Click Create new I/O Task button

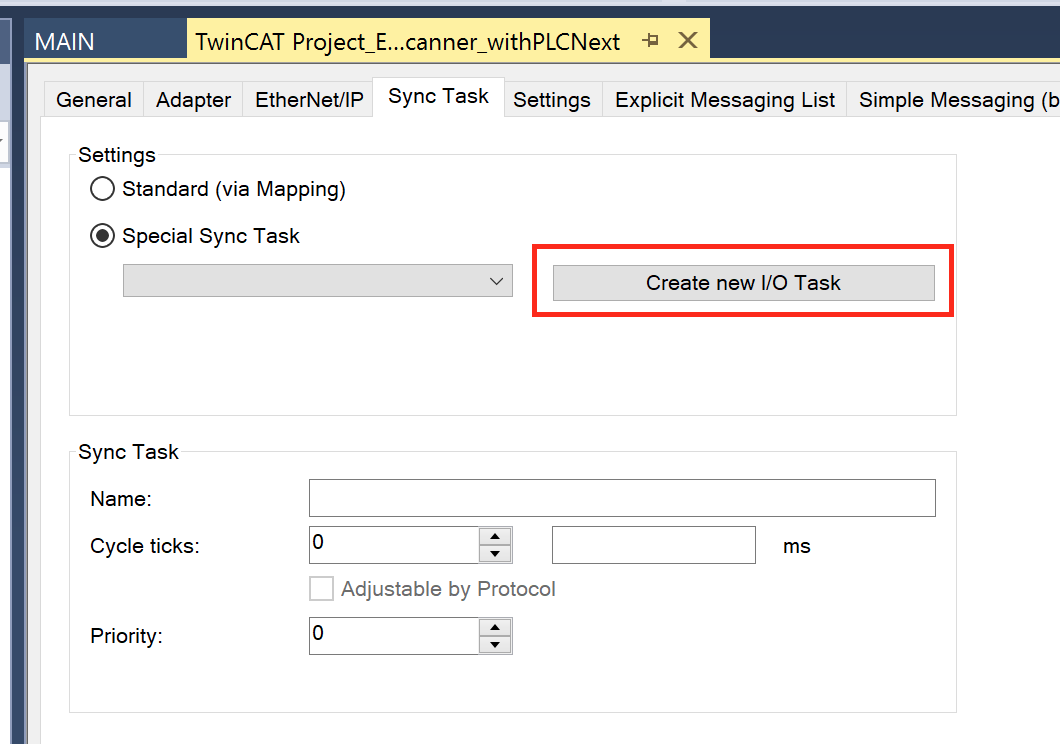pyautogui.click(x=744, y=282)
